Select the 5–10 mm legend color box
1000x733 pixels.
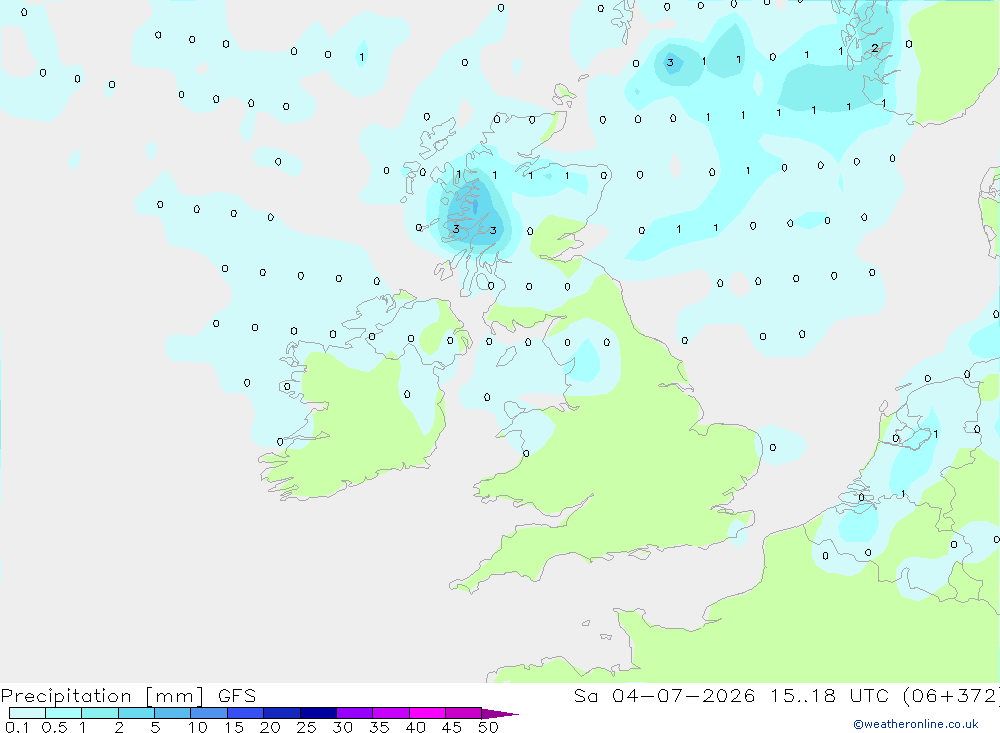click(172, 713)
